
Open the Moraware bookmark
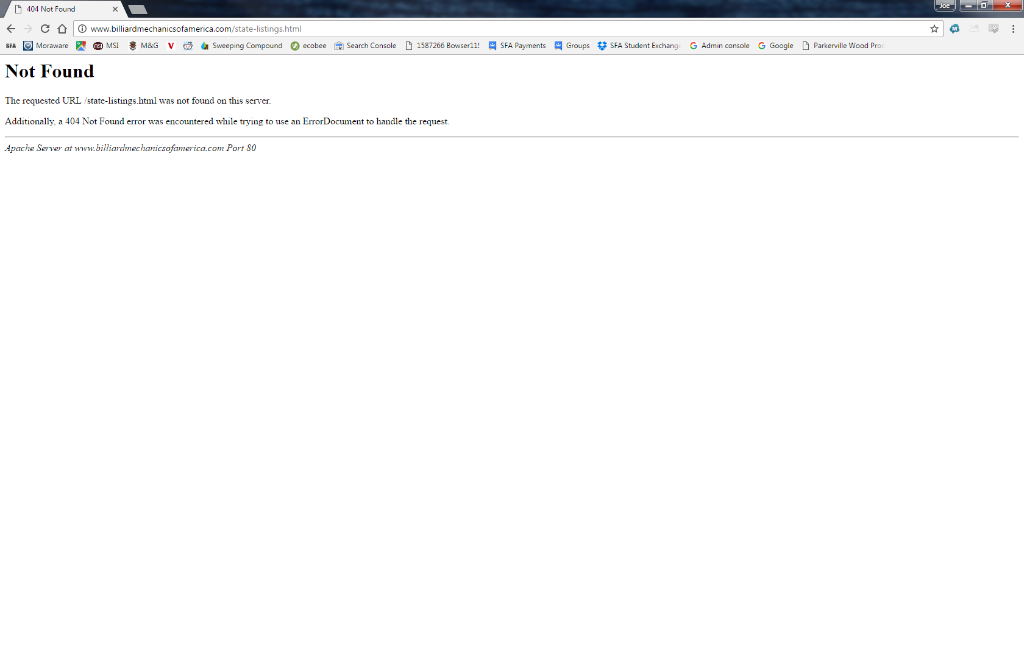pos(46,46)
